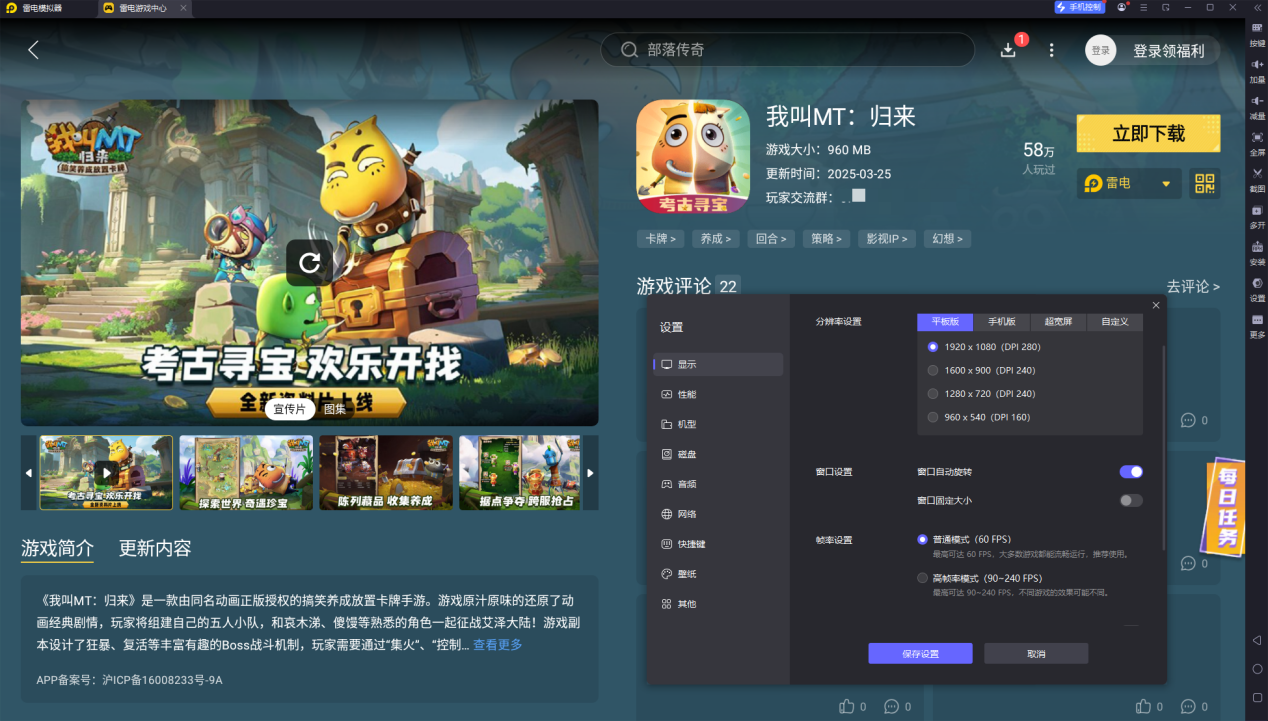Viewport: 1268px width, 721px height.
Task: Open the 幻想 > category tag
Action: (x=947, y=239)
